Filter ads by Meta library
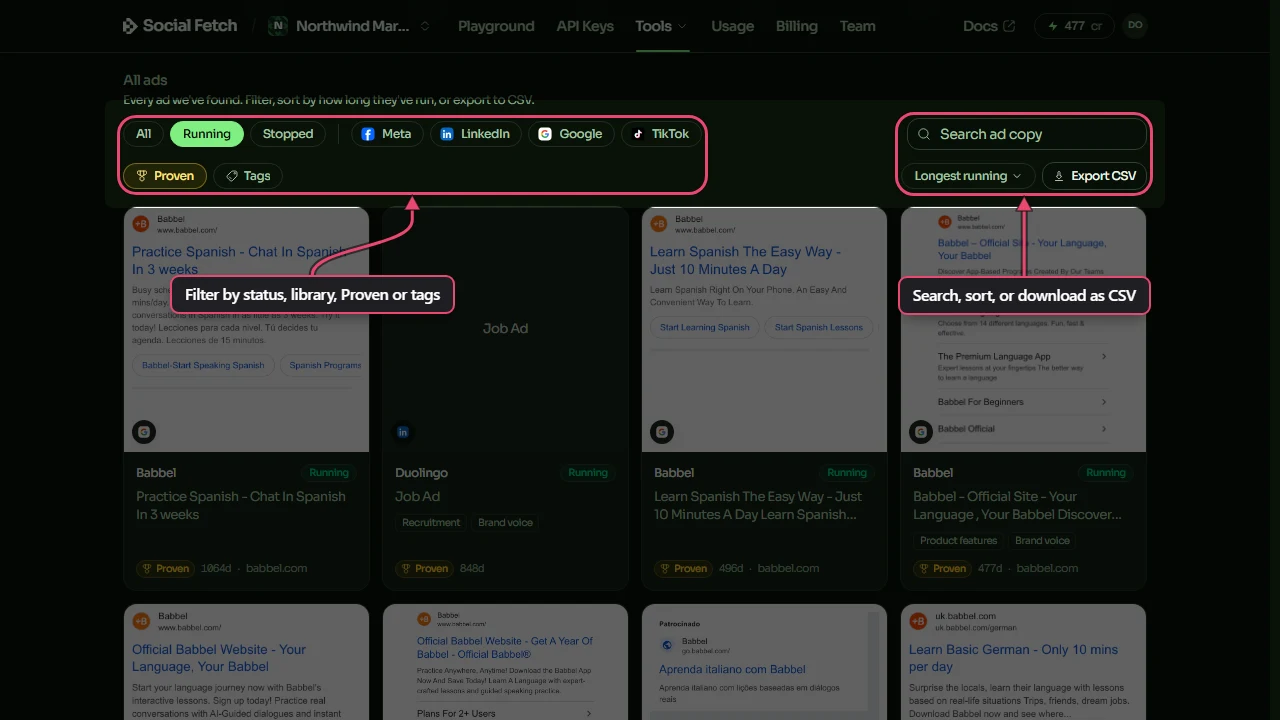The height and width of the screenshot is (720, 1280). pyautogui.click(x=386, y=134)
